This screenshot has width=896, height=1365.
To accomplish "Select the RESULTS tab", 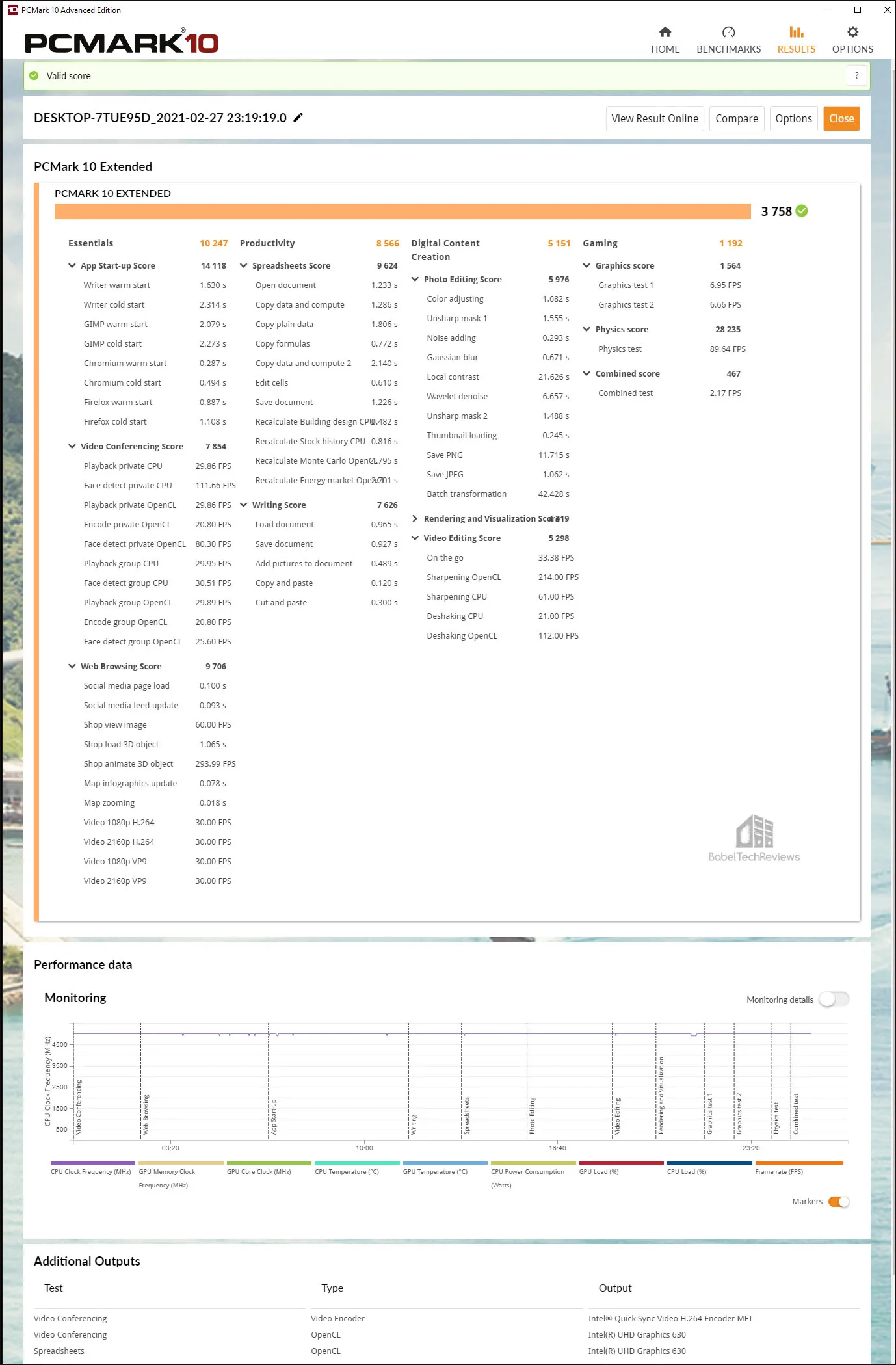I will click(796, 40).
